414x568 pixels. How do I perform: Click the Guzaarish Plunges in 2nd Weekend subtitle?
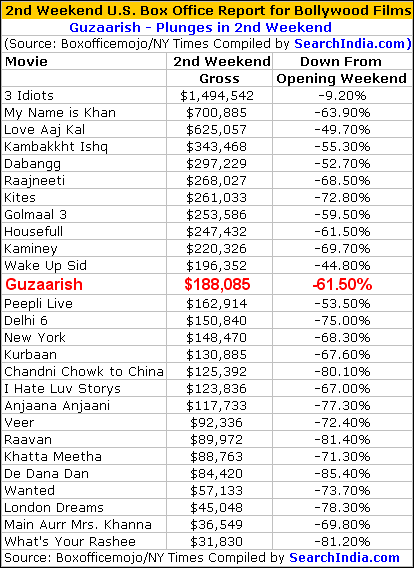click(200, 28)
